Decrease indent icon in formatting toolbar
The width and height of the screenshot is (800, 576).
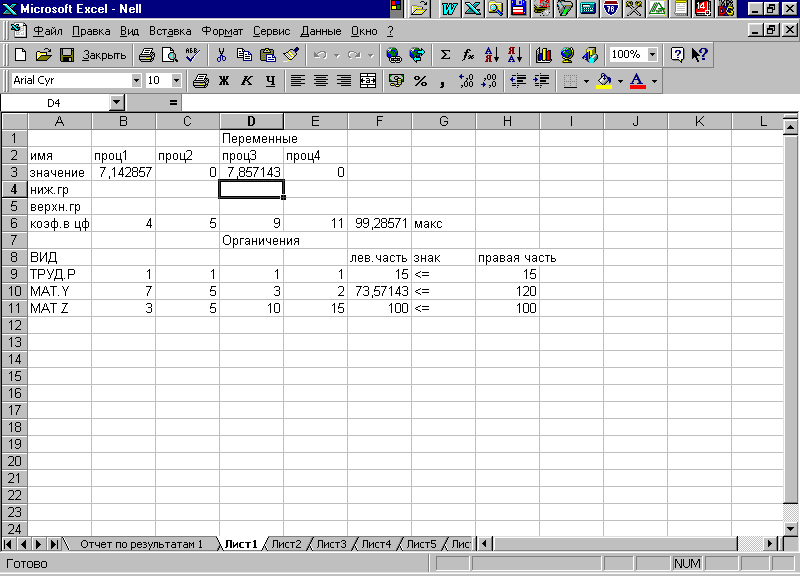(518, 81)
